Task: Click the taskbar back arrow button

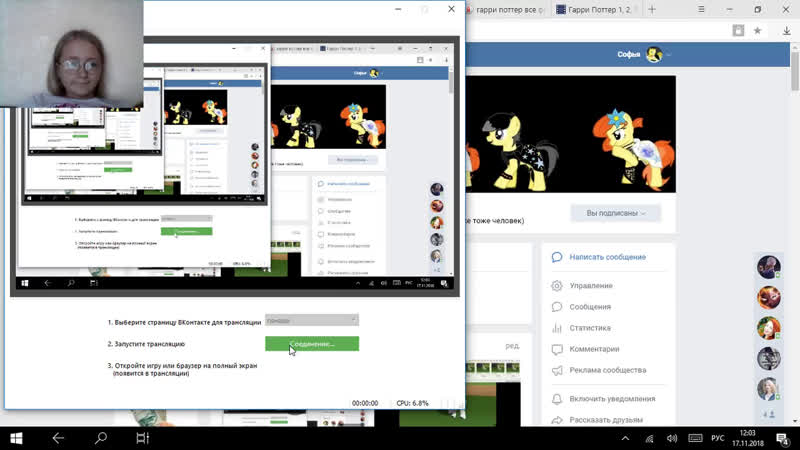Action: point(58,438)
